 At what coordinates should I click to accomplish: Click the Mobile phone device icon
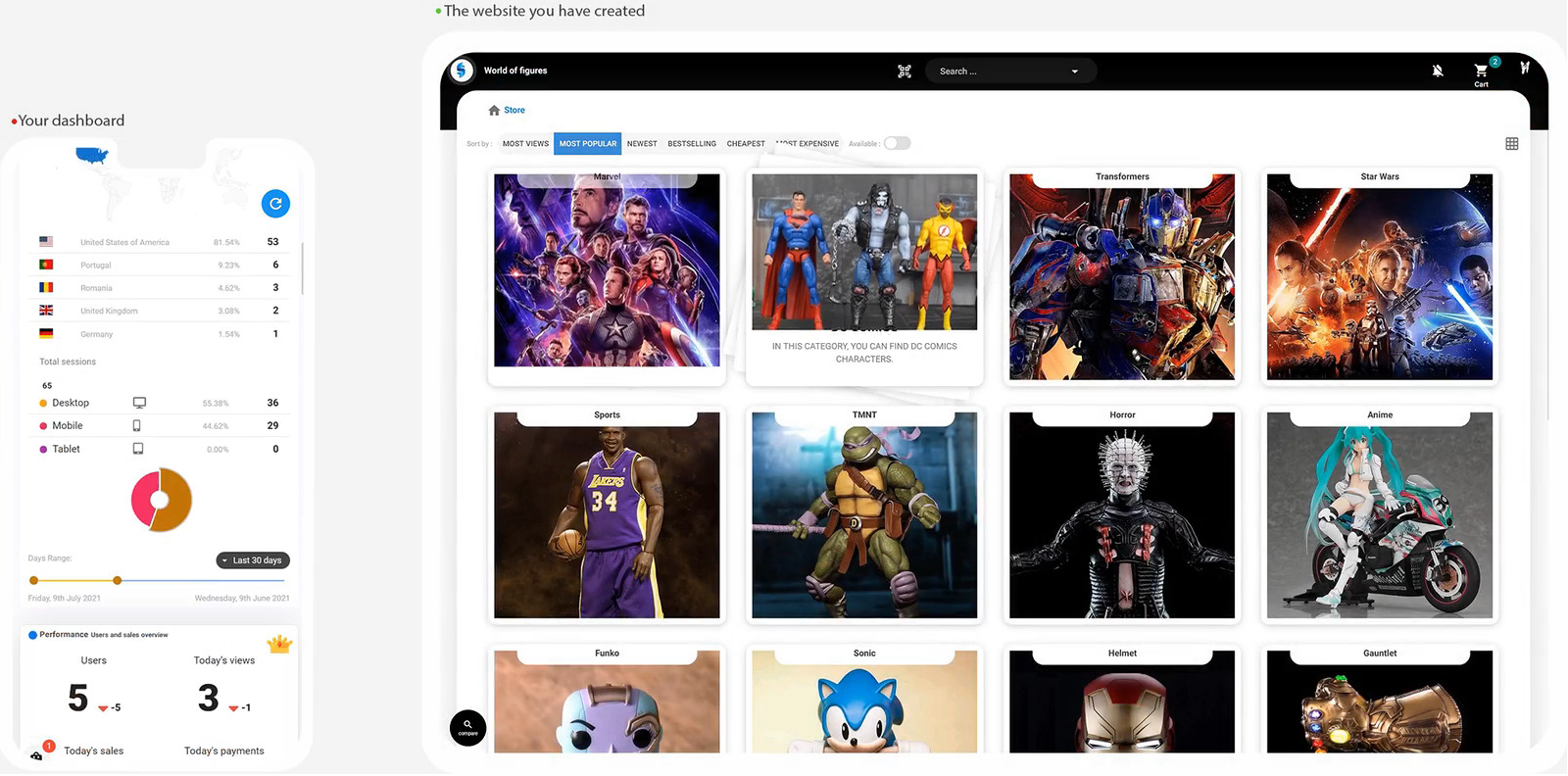point(136,426)
